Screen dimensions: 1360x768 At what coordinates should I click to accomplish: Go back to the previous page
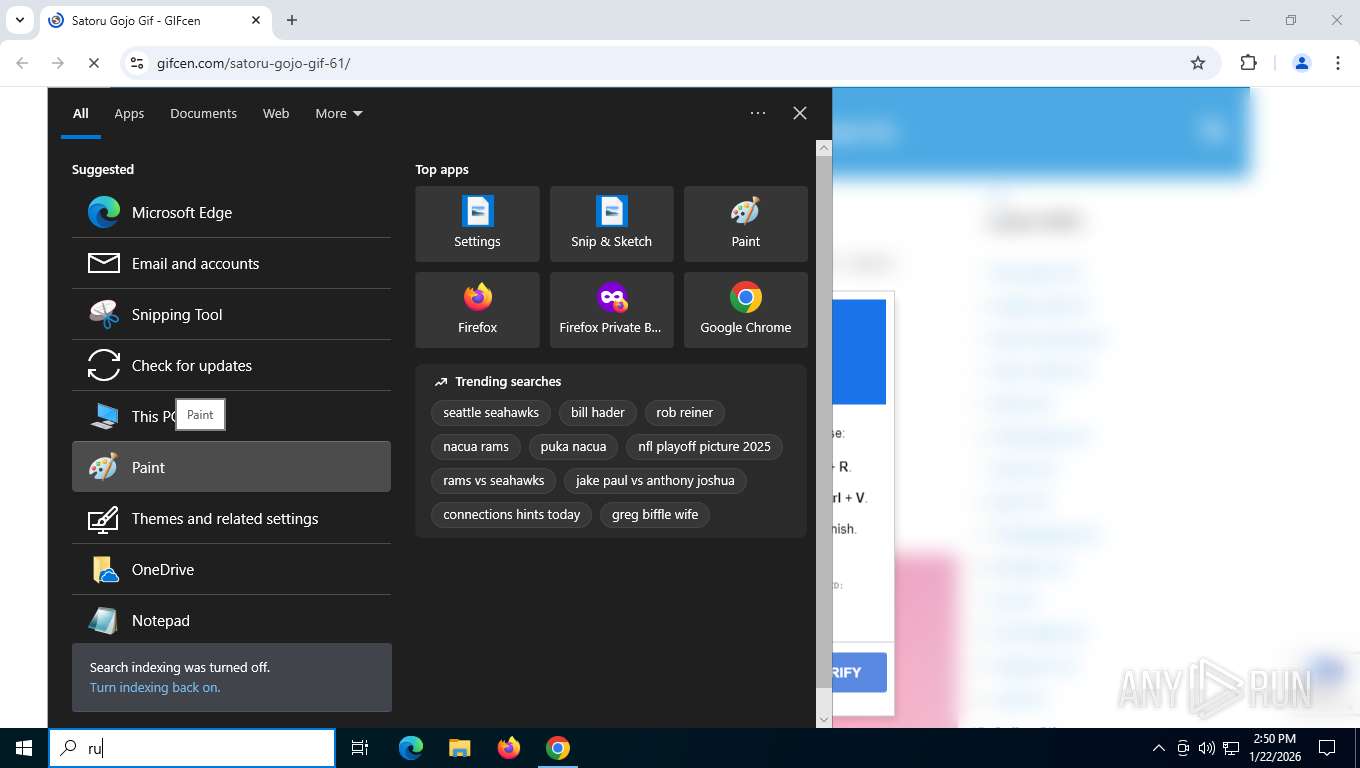point(22,63)
